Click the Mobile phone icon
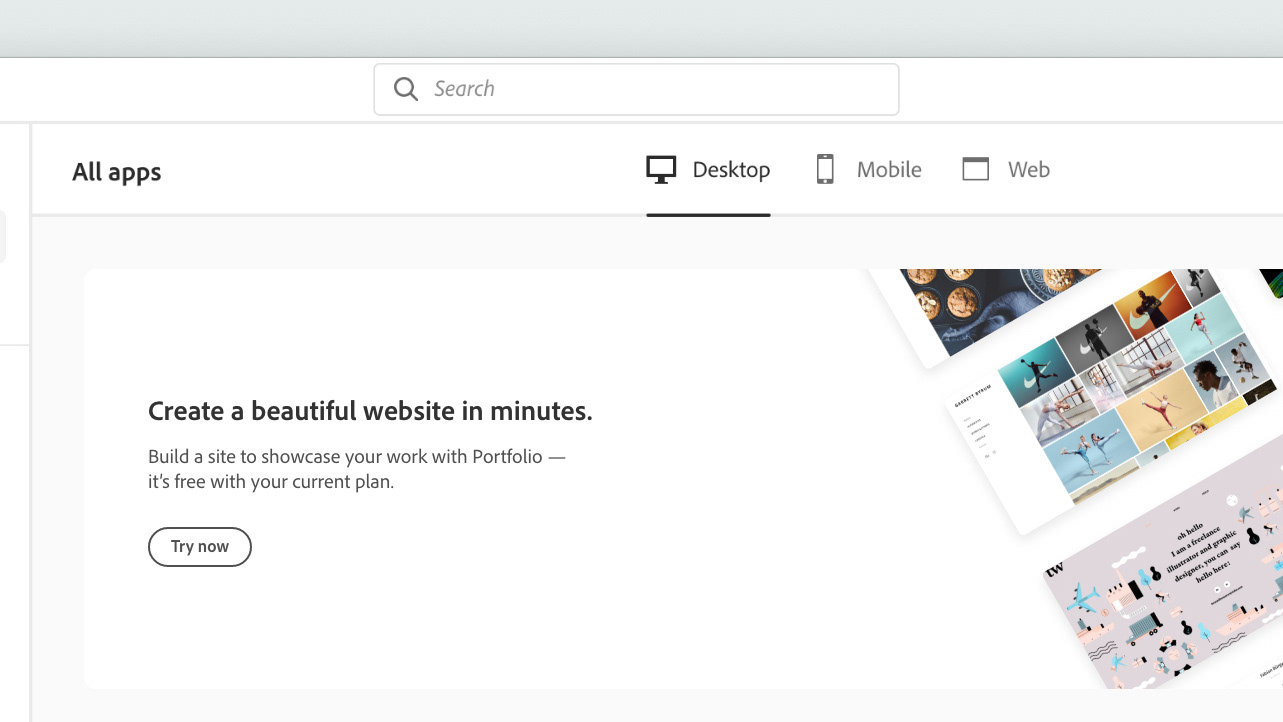The image size is (1283, 722). 825,170
